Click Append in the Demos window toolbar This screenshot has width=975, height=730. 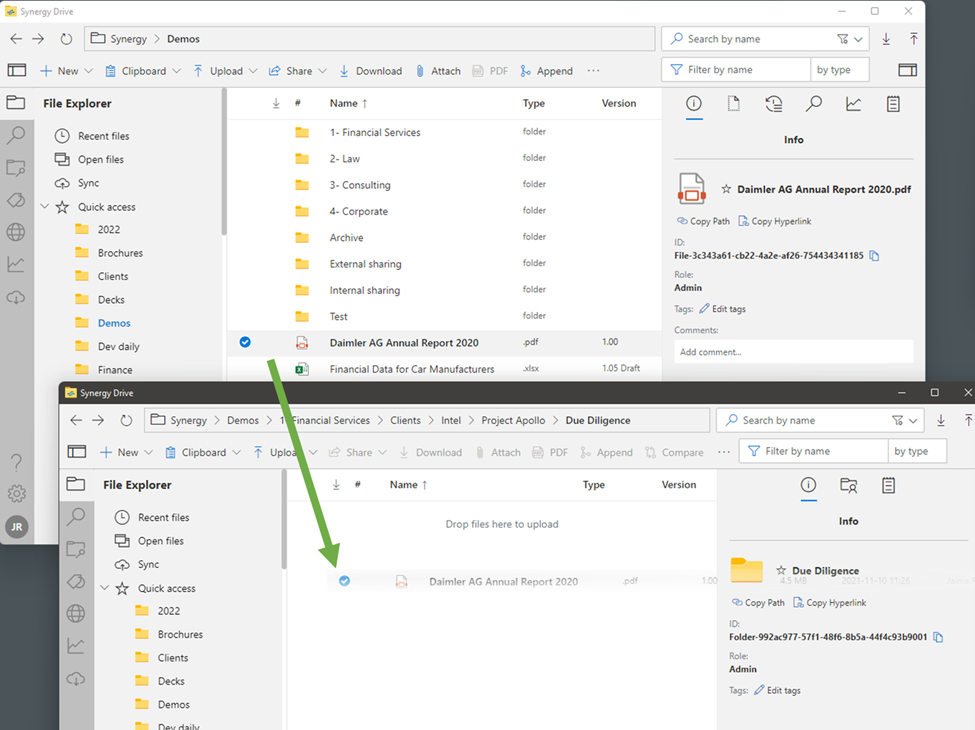(547, 71)
